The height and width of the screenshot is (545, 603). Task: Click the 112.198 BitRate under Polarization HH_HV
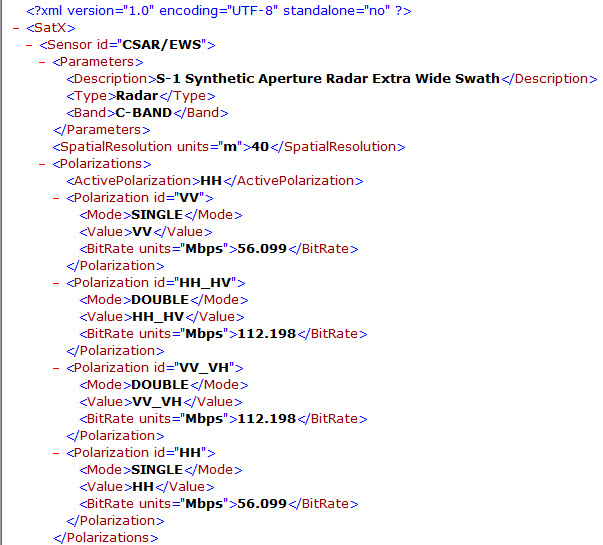tap(266, 334)
